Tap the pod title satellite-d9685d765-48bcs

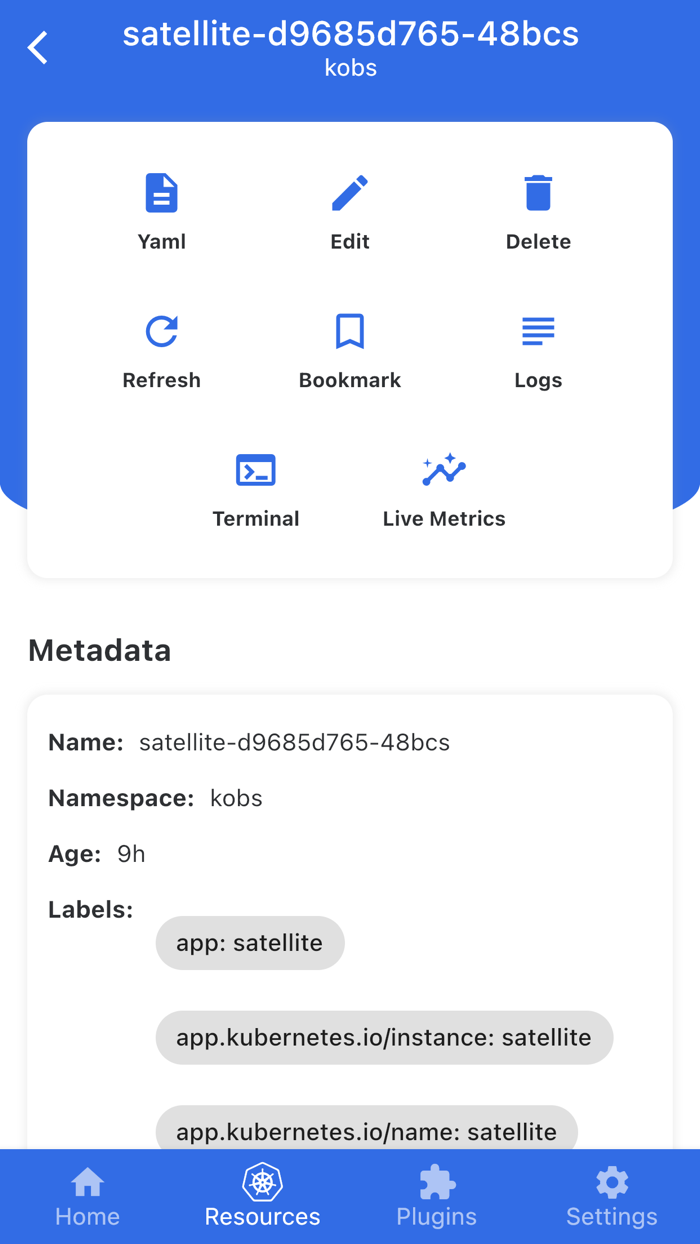click(350, 34)
